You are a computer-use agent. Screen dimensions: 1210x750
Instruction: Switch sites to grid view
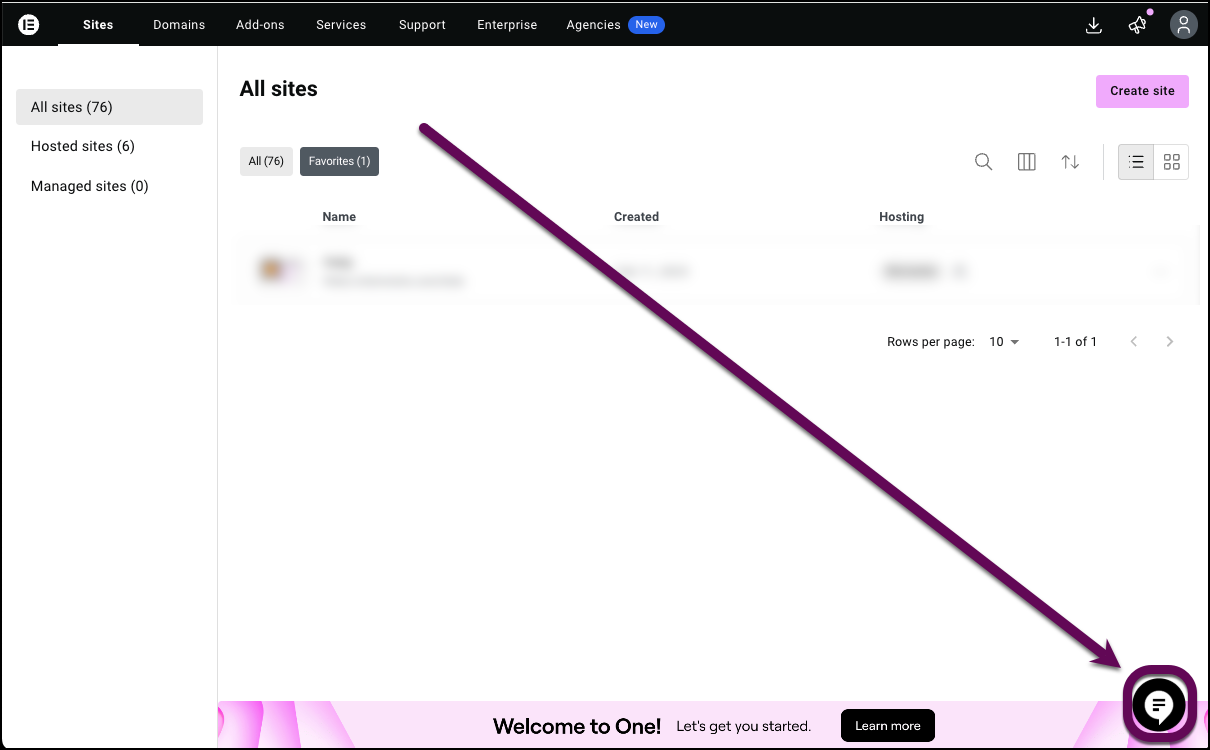point(1171,161)
